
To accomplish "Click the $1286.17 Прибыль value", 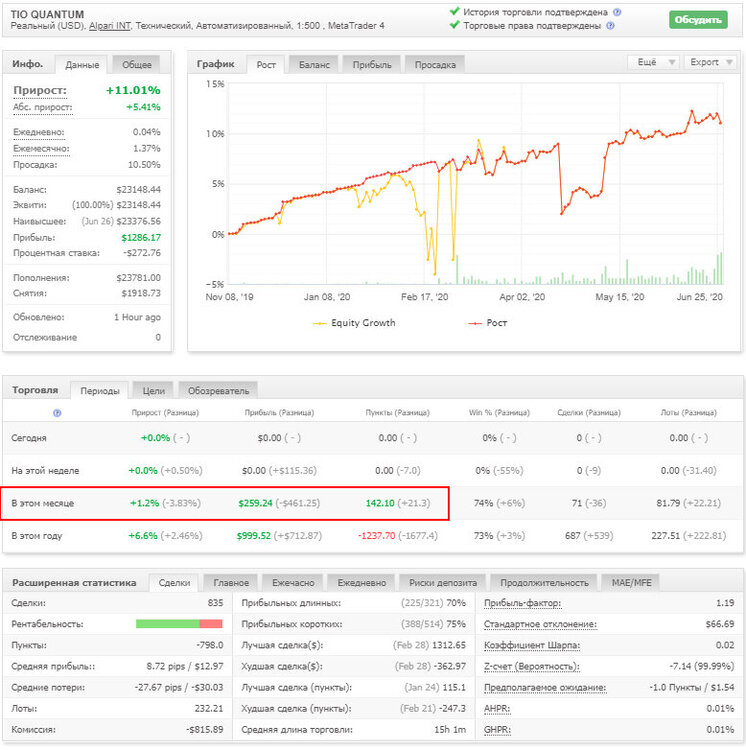I will point(141,237).
